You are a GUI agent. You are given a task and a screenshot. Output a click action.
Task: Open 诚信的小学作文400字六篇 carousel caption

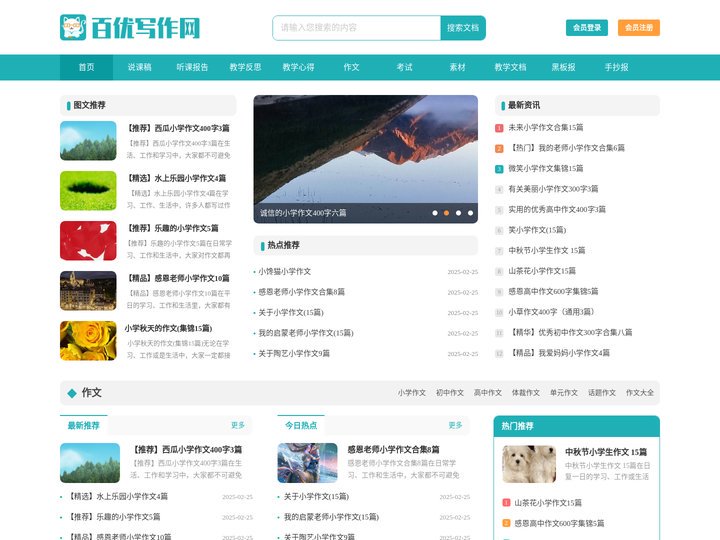point(303,213)
